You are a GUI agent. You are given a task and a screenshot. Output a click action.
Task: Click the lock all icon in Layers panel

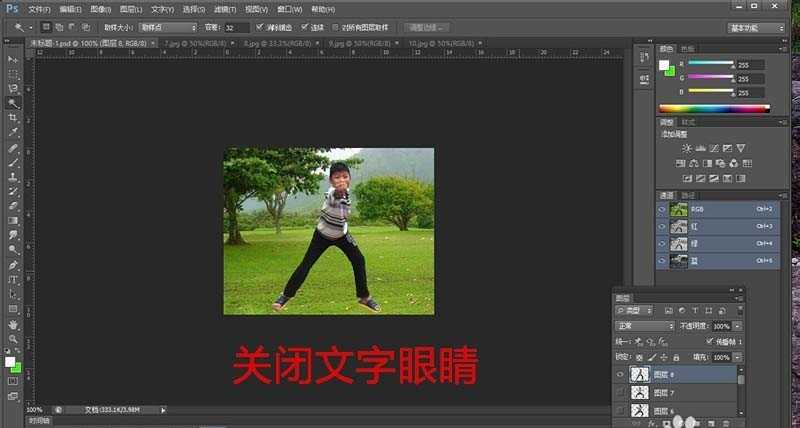coord(676,356)
